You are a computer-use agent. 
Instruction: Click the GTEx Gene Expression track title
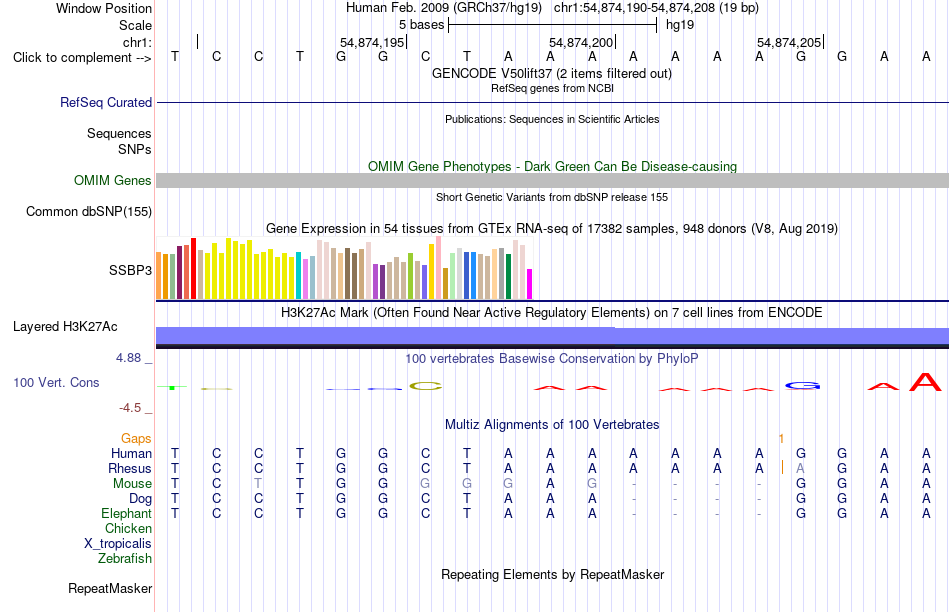(x=552, y=228)
